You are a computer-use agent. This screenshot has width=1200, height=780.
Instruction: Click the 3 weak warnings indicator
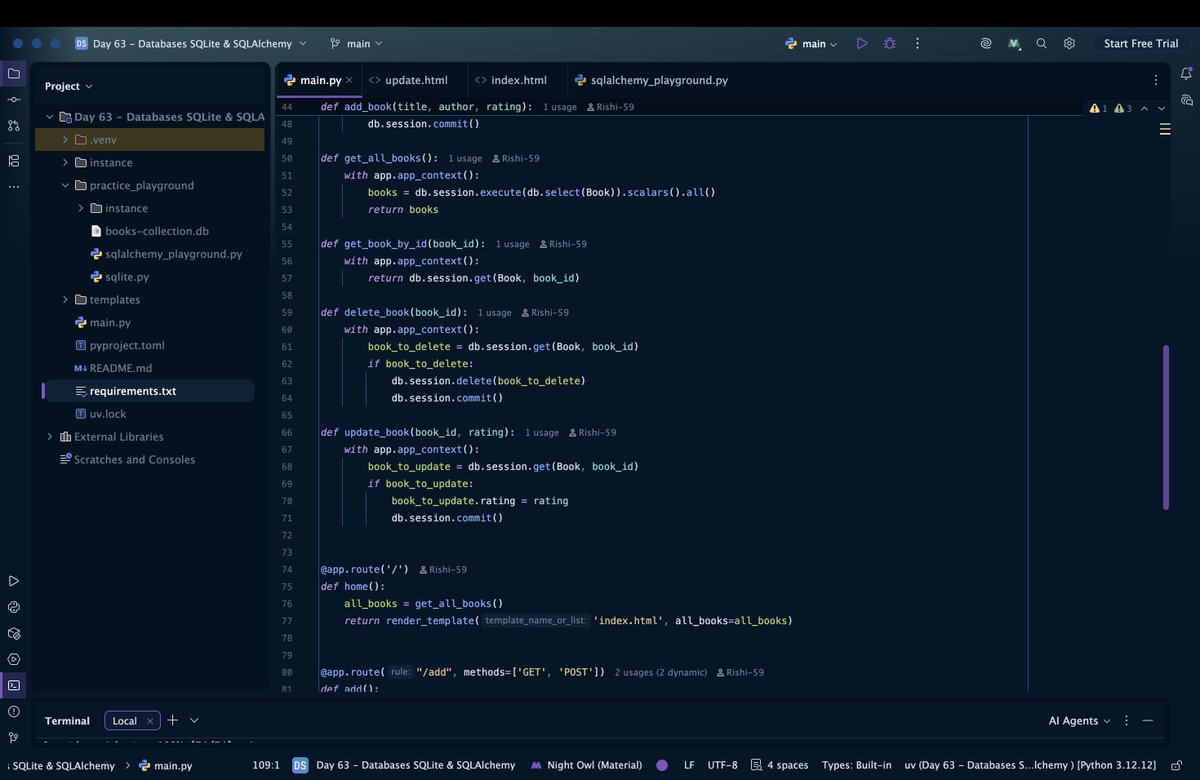click(1123, 108)
